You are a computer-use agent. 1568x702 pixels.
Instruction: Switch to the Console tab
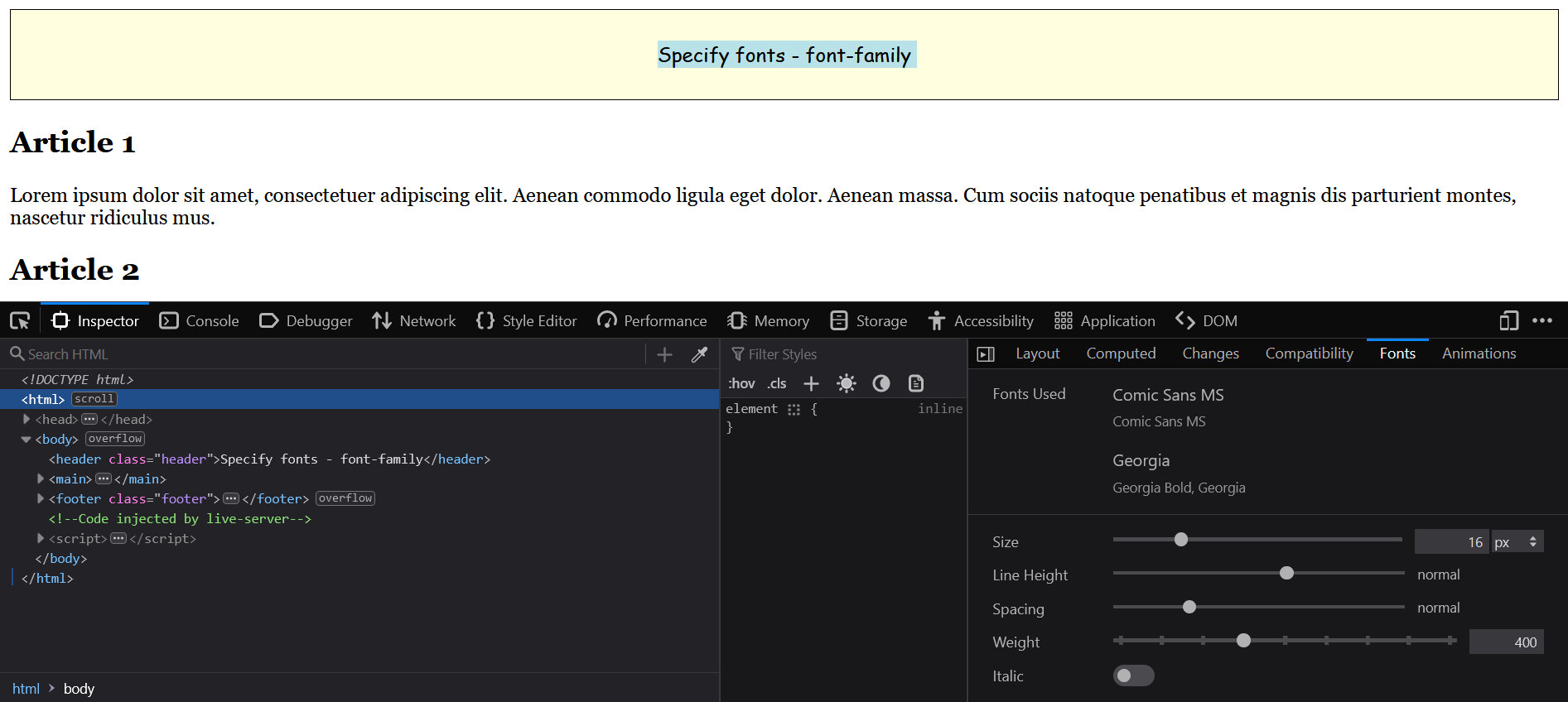[x=200, y=321]
